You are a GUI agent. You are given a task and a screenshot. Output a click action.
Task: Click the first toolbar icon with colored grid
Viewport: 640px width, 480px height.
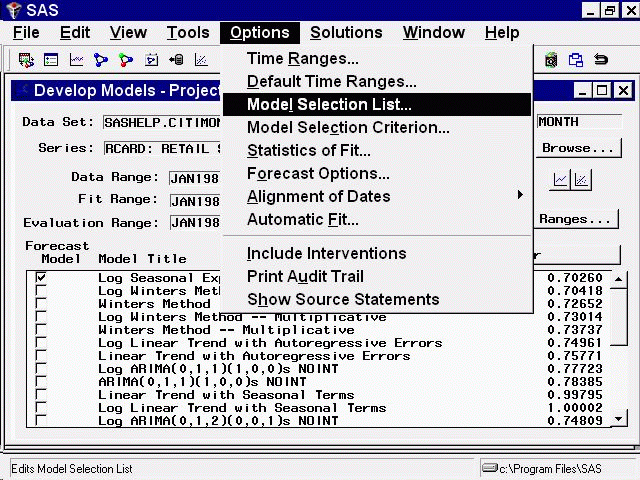point(27,60)
